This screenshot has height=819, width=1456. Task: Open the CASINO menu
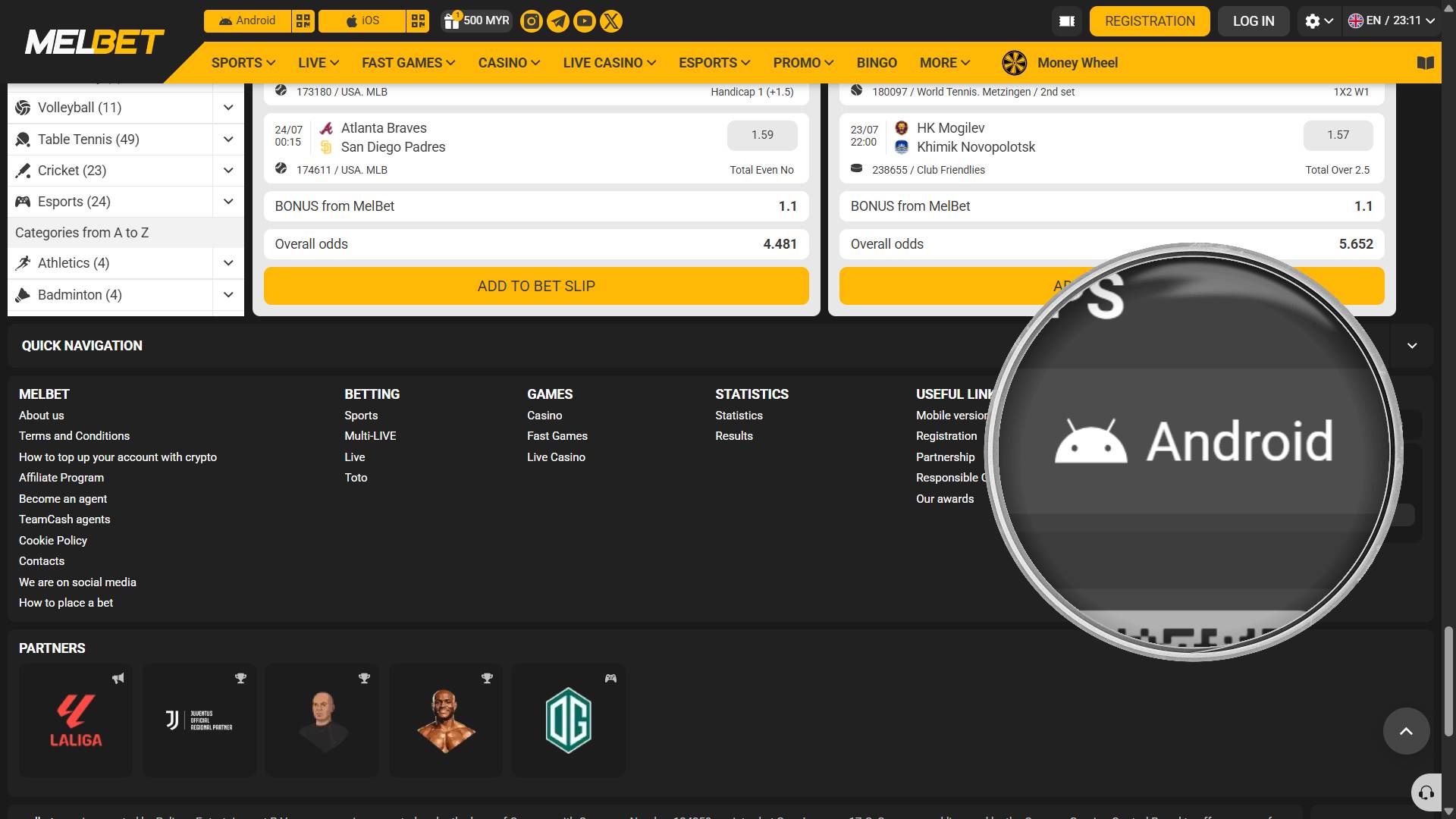coord(509,63)
